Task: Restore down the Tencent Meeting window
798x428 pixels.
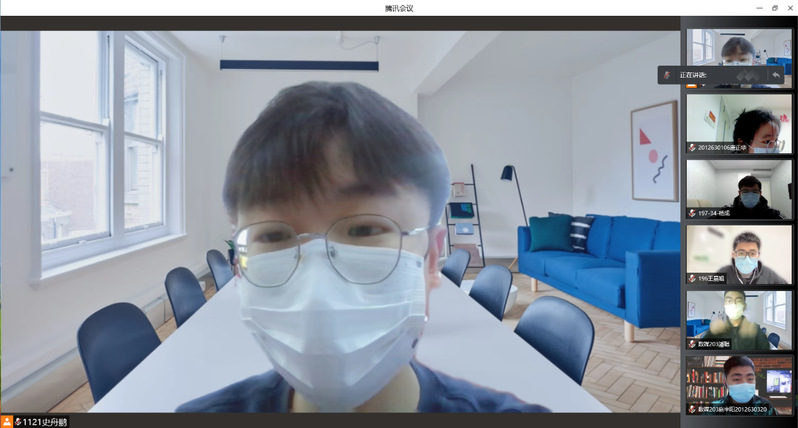Action: click(x=774, y=8)
